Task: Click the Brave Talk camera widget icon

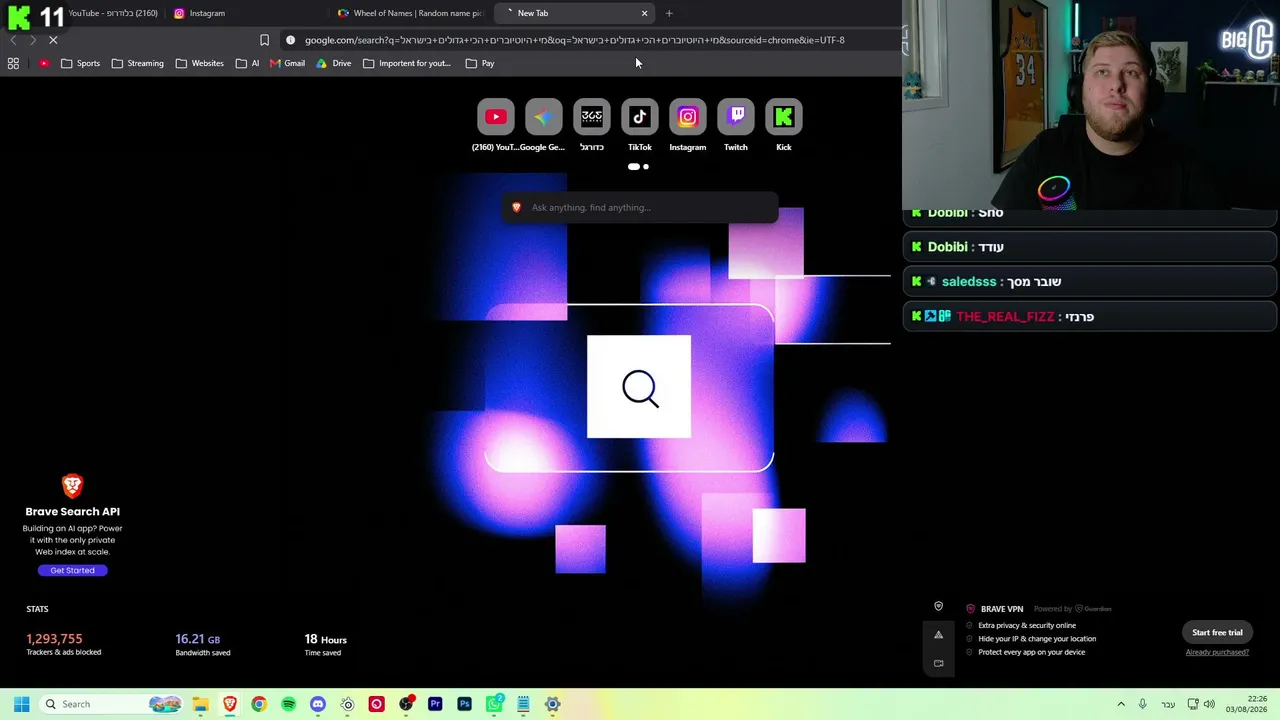Action: (938, 662)
